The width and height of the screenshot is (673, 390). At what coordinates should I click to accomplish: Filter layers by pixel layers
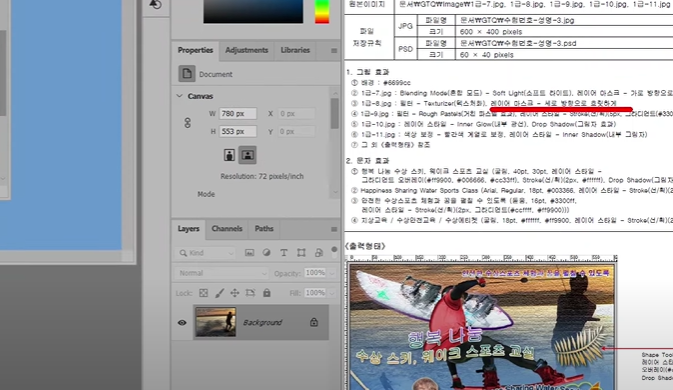click(x=249, y=253)
